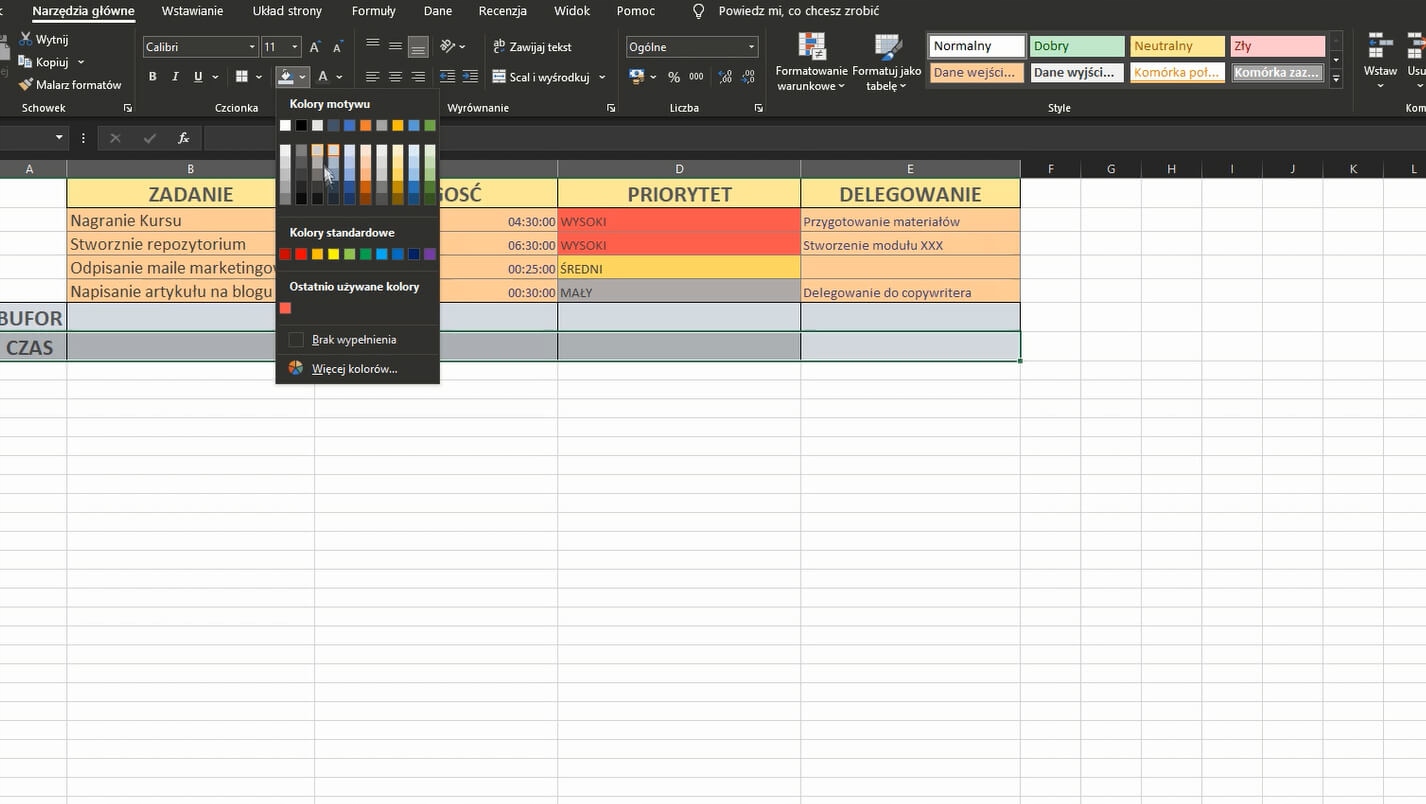The height and width of the screenshot is (804, 1426).
Task: Click Więcej kolorów... in the palette
Action: pyautogui.click(x=354, y=369)
